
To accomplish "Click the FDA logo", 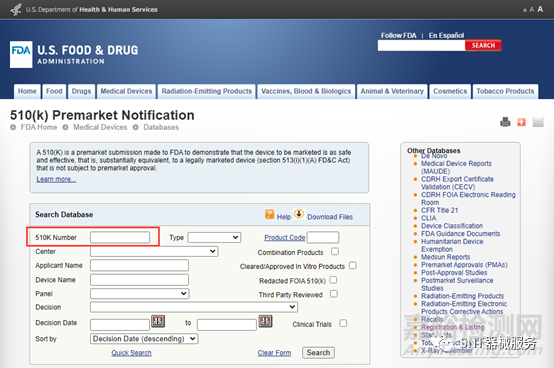I will pos(21,54).
